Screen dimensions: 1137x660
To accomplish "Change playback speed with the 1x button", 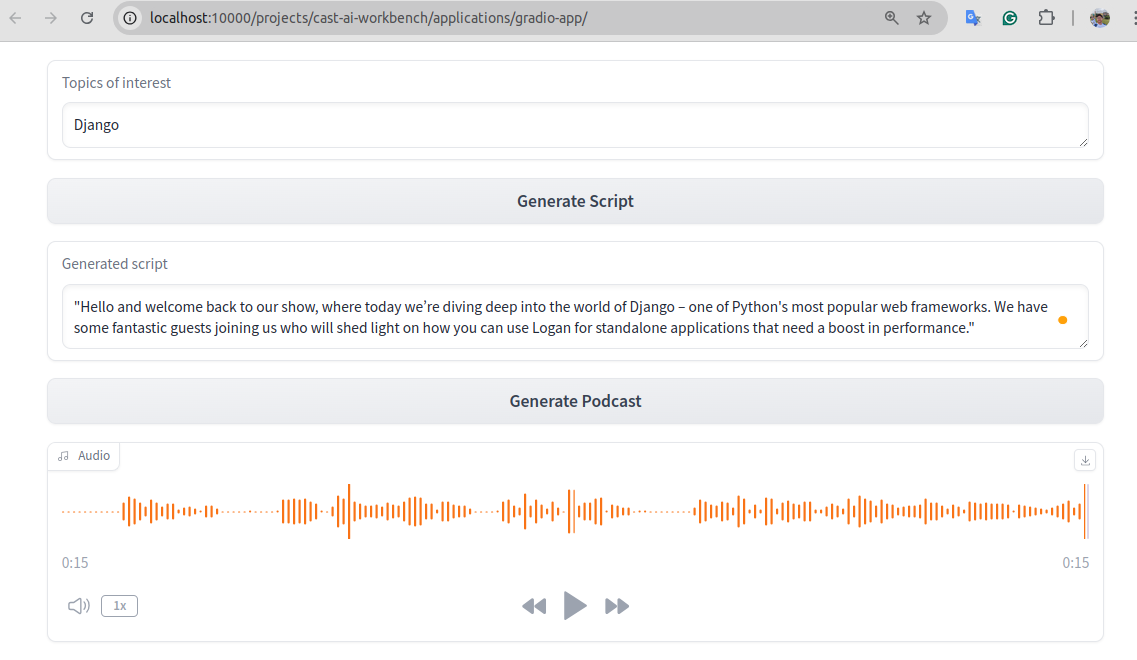I will pos(120,606).
